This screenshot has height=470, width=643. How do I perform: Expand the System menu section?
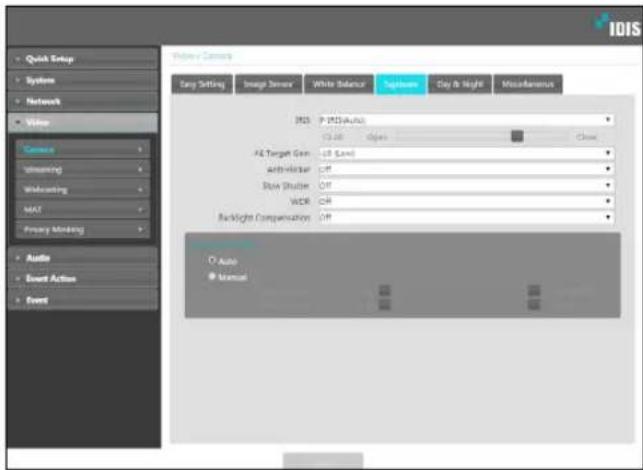tap(82, 80)
